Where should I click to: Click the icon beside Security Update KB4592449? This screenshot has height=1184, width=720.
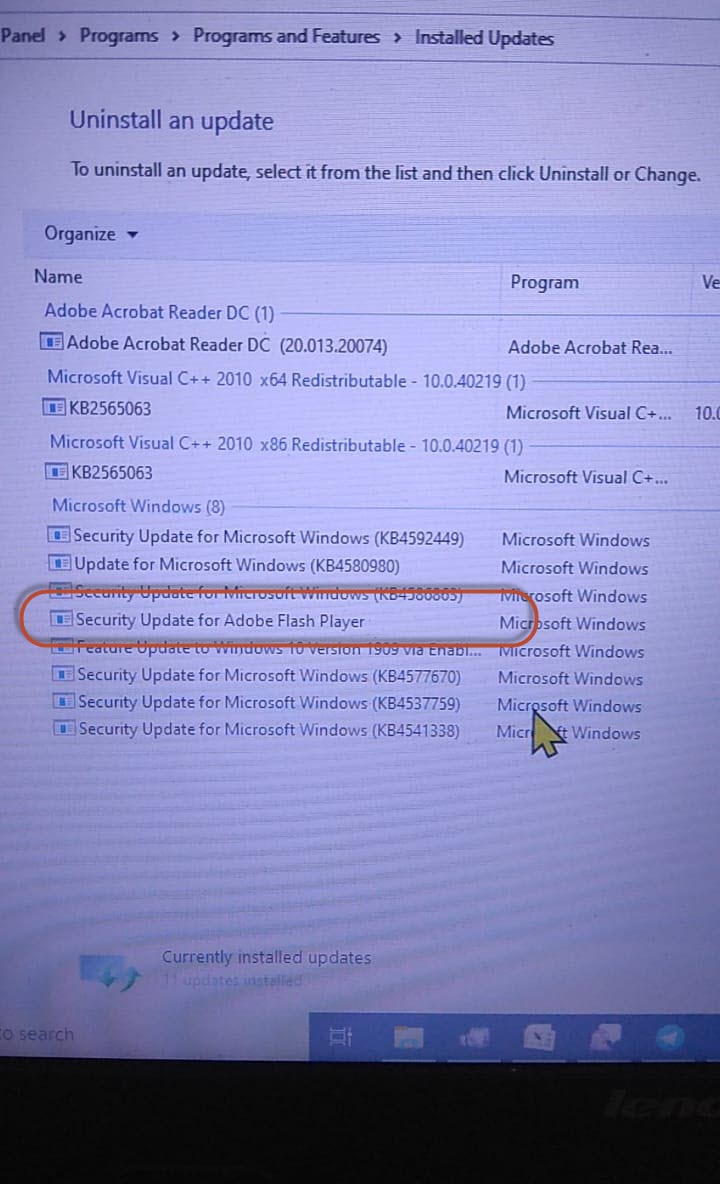point(59,535)
